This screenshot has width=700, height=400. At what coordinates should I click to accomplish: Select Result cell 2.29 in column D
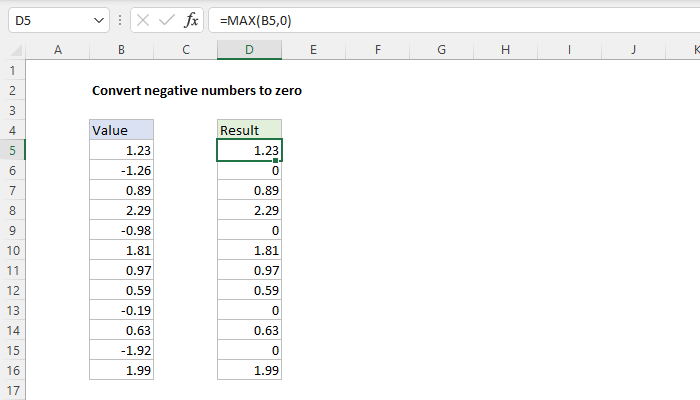pos(250,210)
